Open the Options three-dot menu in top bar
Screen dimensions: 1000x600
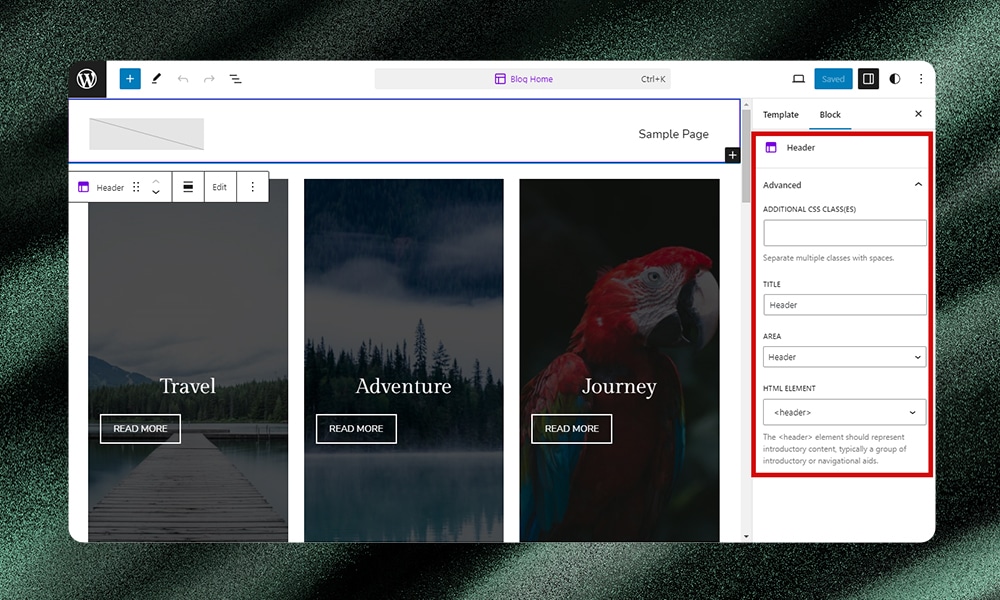(x=920, y=79)
